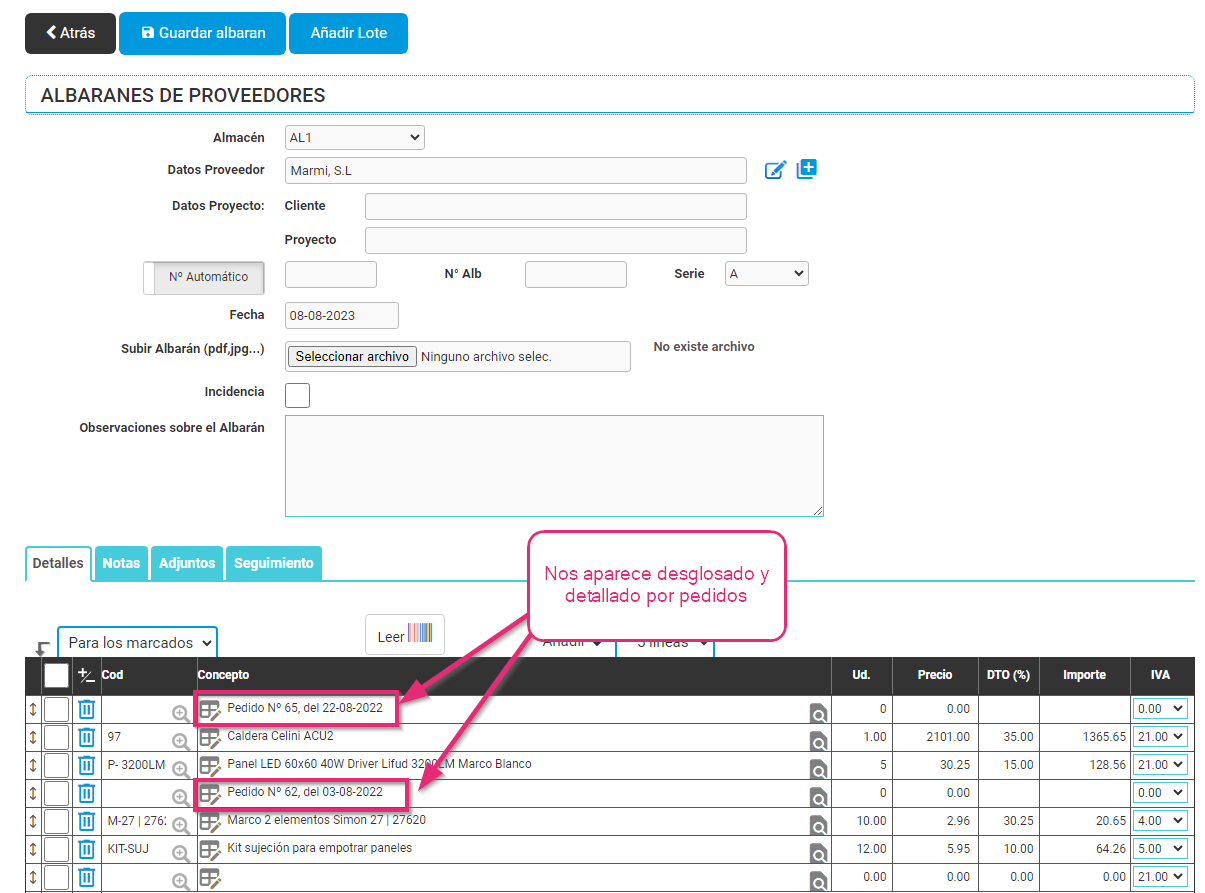Open the Almacén AL1 dropdown

(354, 137)
